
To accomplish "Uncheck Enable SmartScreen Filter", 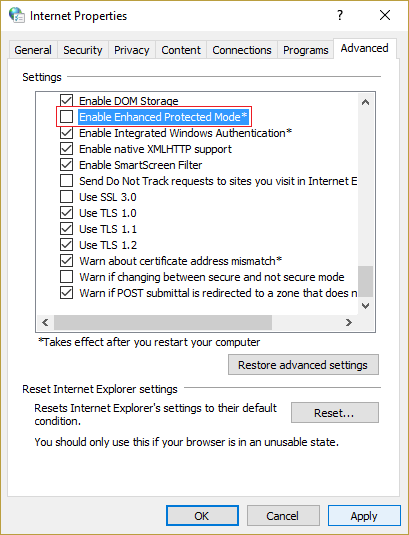I will [x=66, y=165].
